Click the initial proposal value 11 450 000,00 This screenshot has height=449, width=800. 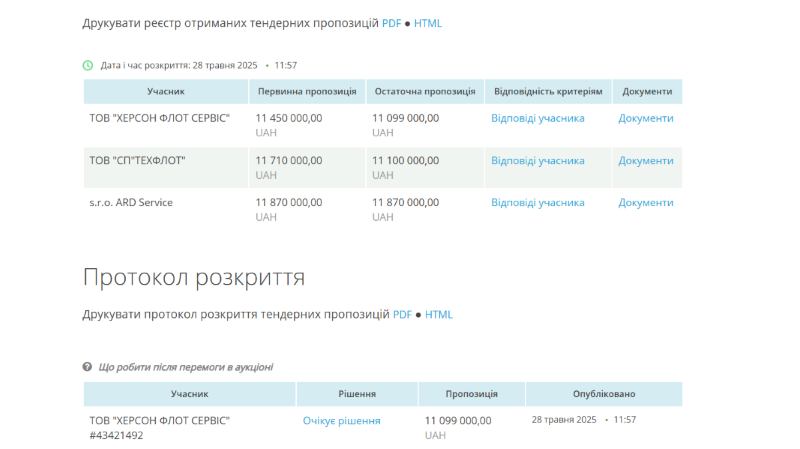[x=289, y=118]
